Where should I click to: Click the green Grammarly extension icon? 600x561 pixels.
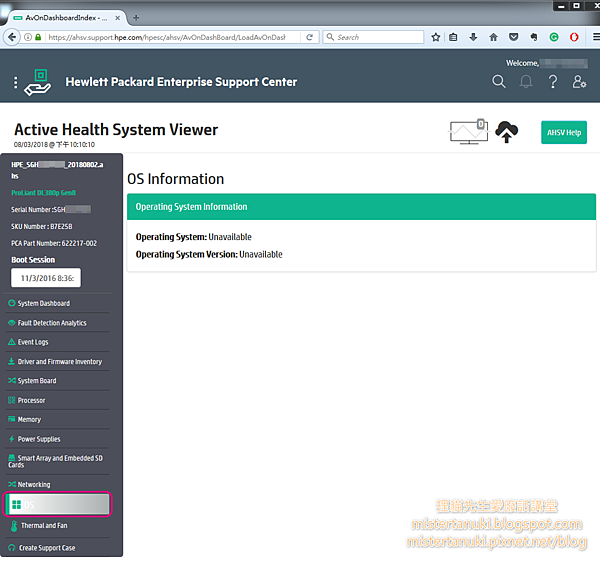pyautogui.click(x=554, y=37)
